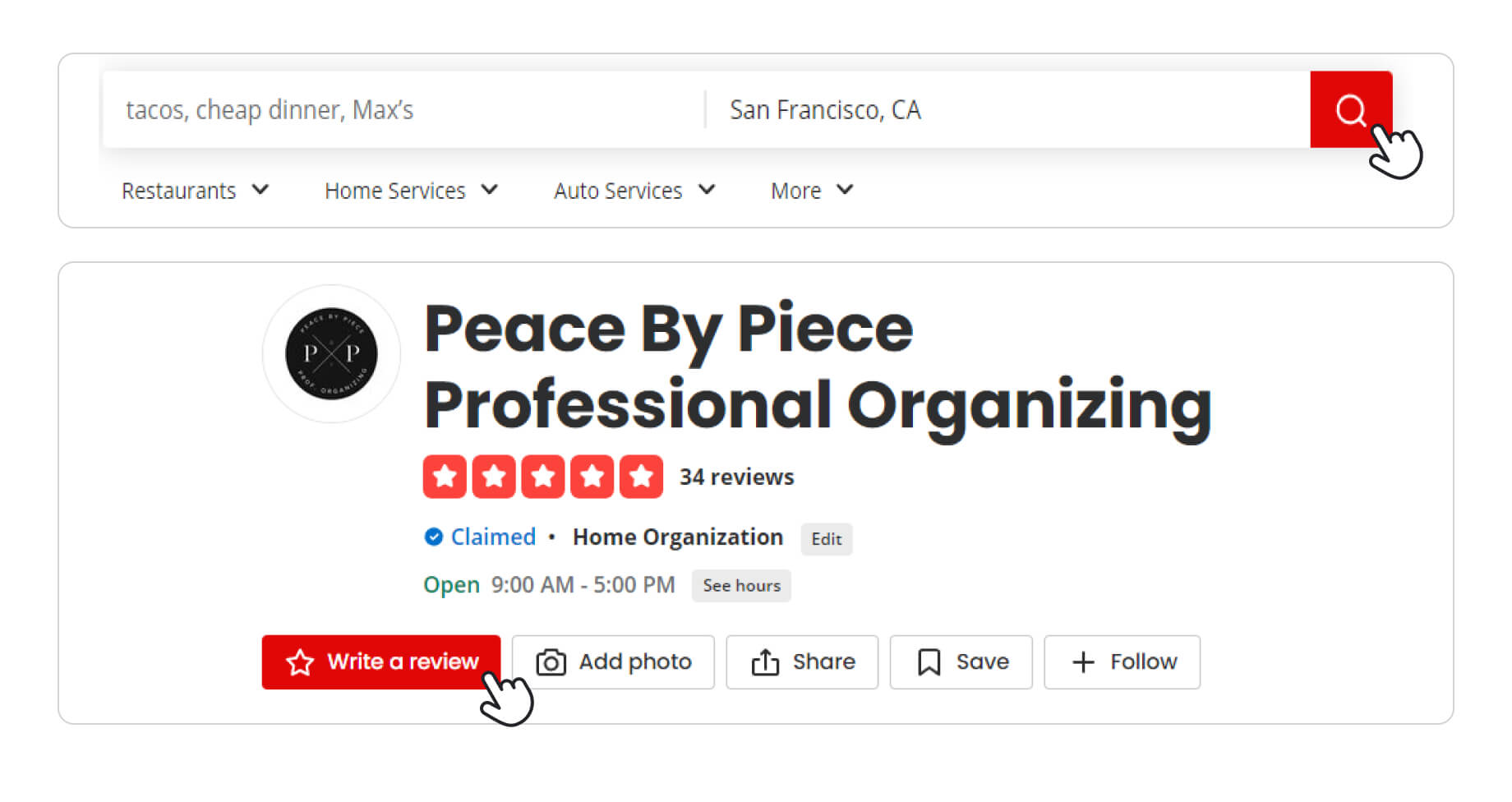Expand the Restaurants dropdown chevron
The image size is (1512, 802).
pyautogui.click(x=260, y=190)
